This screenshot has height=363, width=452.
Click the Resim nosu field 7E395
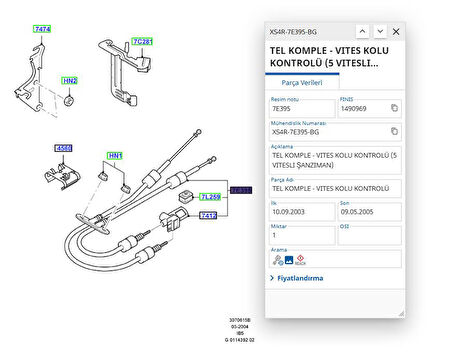[302, 109]
